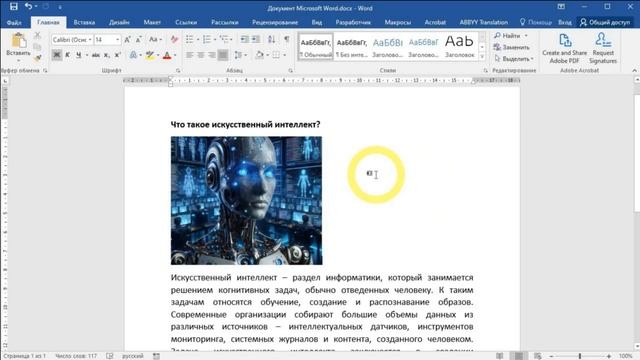Image resolution: width=640 pixels, height=360 pixels.
Task: Clear all formatting with the eraser icon
Action: coord(174,40)
